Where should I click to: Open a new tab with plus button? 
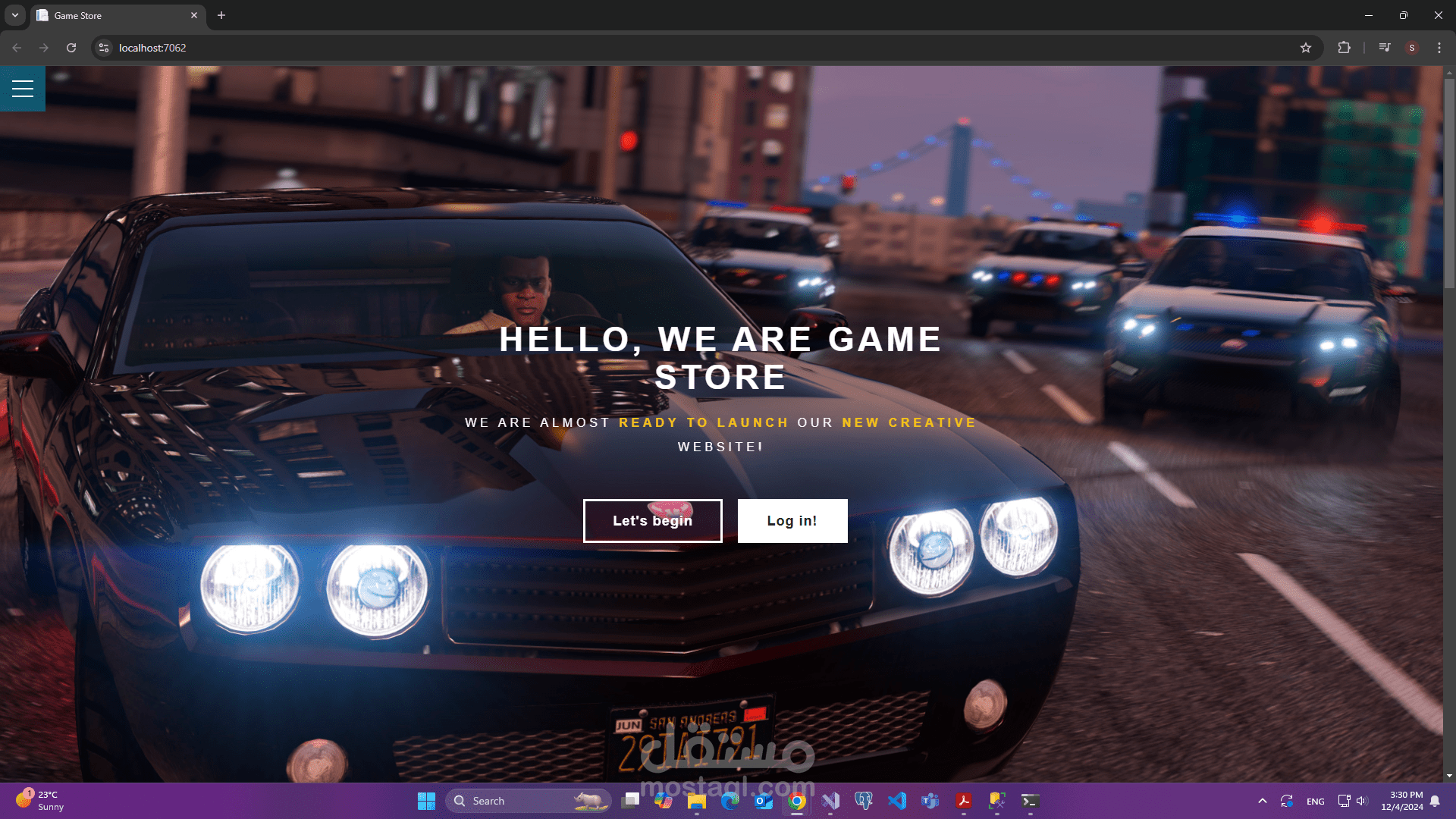point(221,15)
